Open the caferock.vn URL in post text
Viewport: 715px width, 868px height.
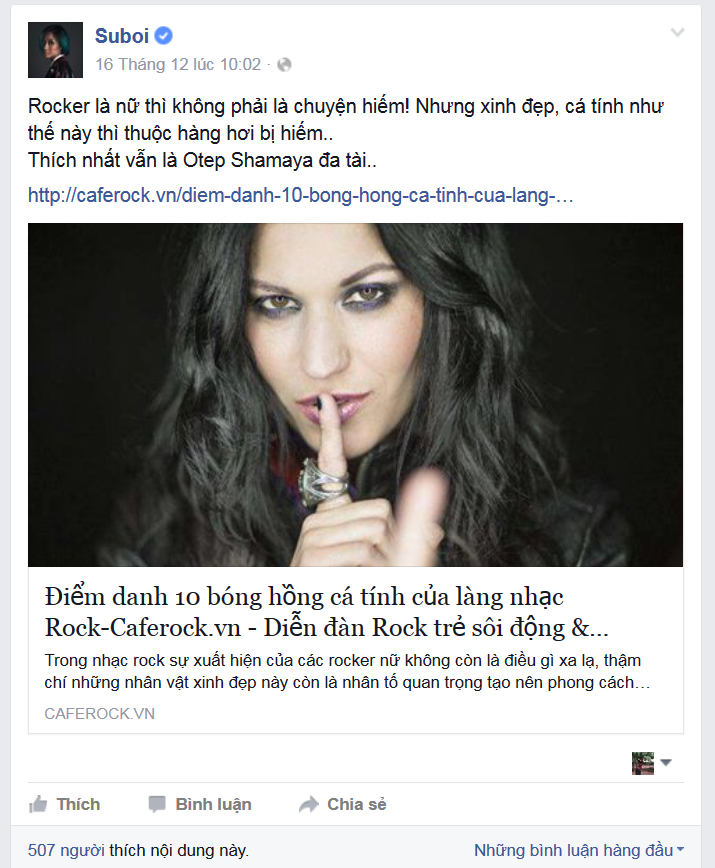[300, 195]
